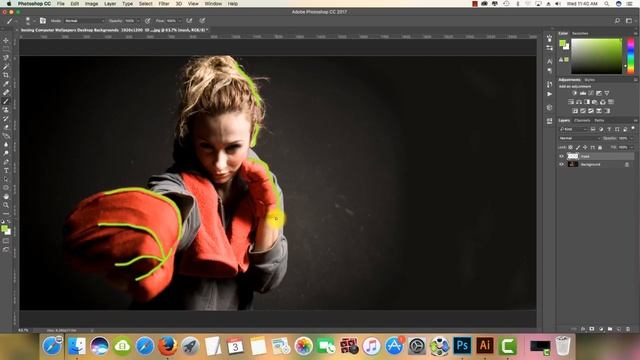Click the hue spectrum slider
This screenshot has height=360, width=640.
coord(631,56)
